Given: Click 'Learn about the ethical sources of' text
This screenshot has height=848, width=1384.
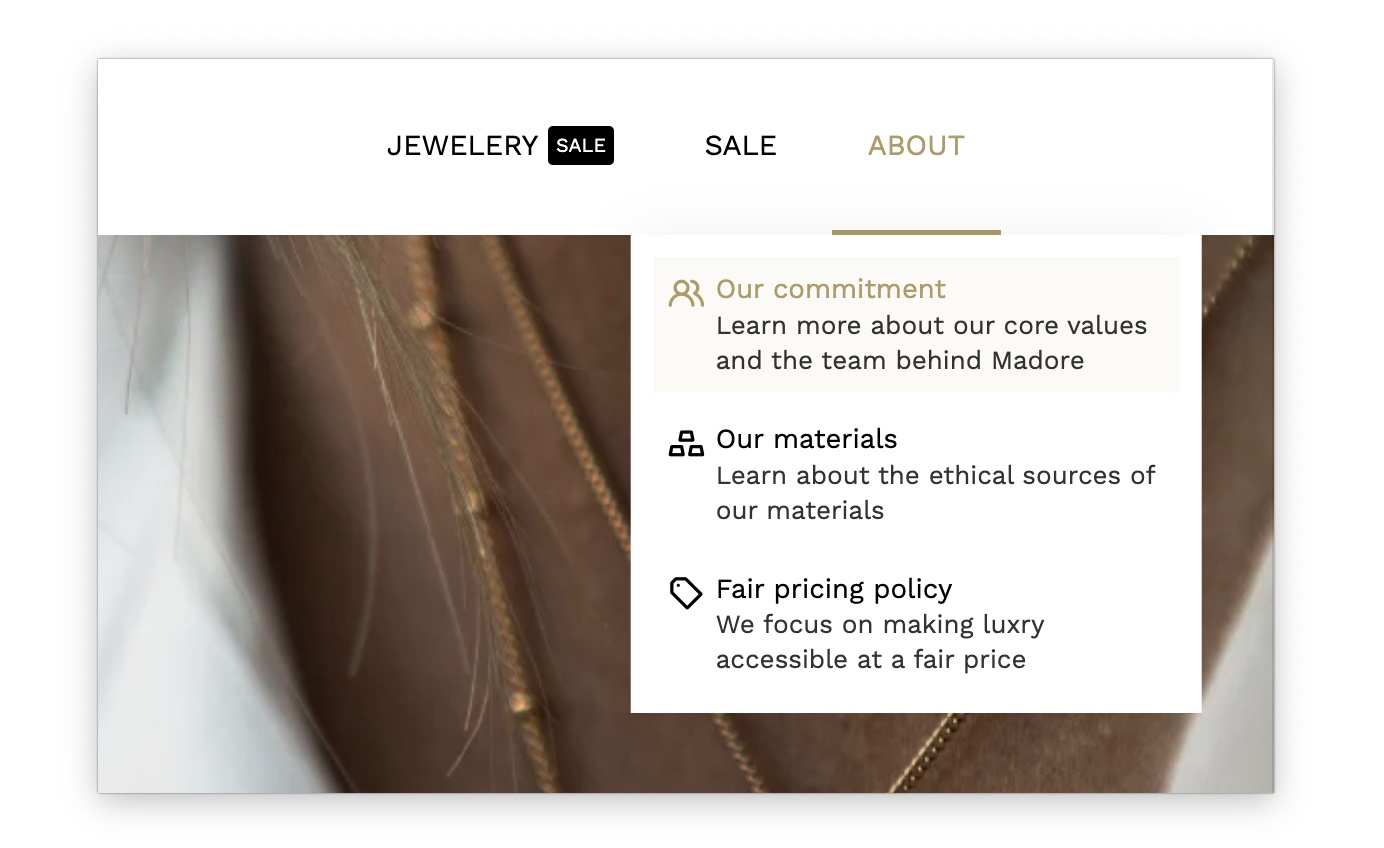Looking at the screenshot, I should (x=935, y=475).
